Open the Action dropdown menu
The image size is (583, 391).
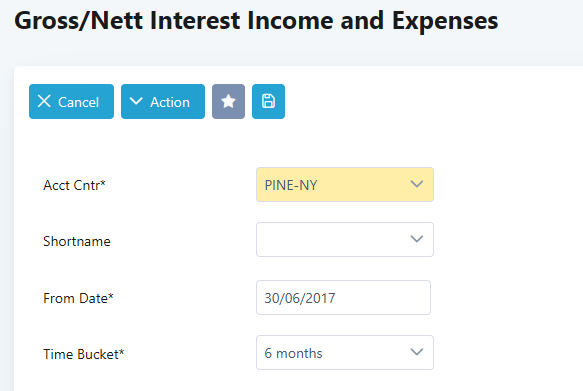163,101
